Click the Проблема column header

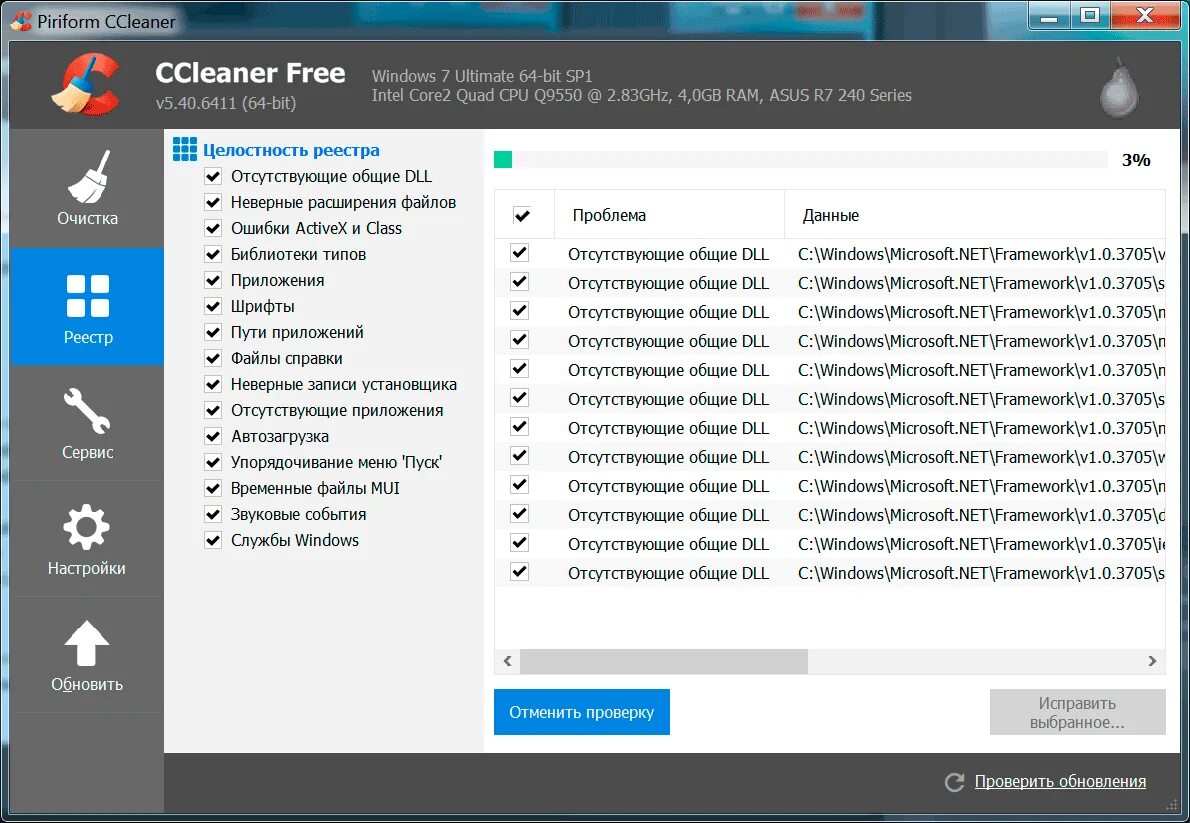click(669, 216)
